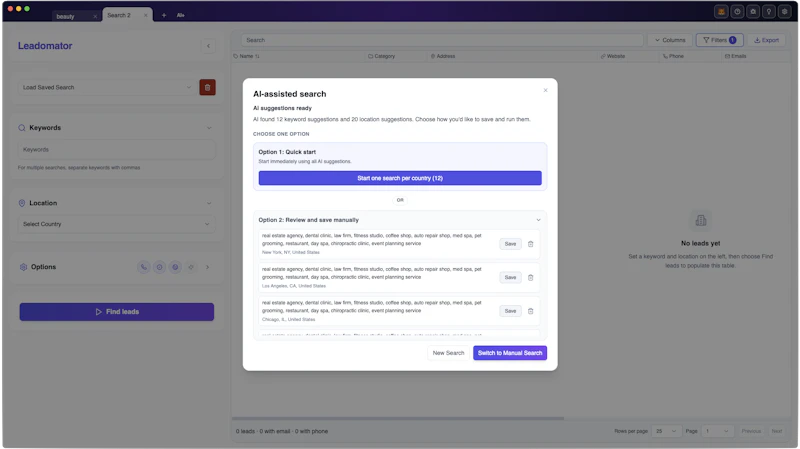Open the Columns dropdown
Viewport: 800px width, 449px height.
(670, 40)
